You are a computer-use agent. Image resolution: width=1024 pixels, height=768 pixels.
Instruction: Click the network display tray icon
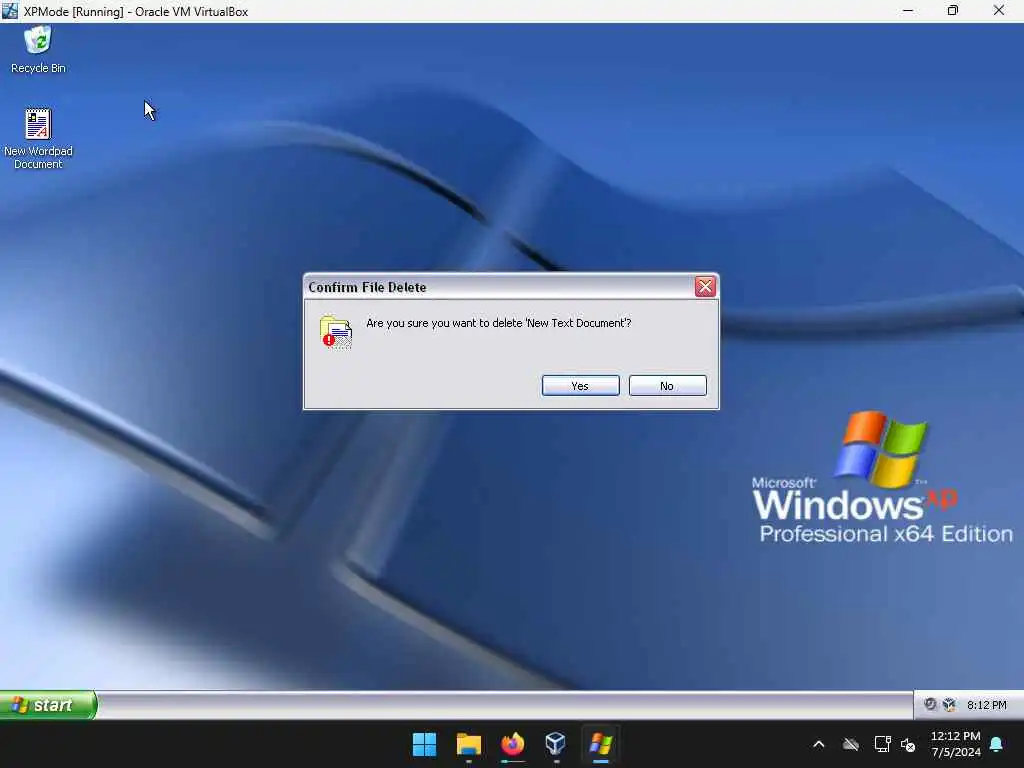tap(882, 744)
